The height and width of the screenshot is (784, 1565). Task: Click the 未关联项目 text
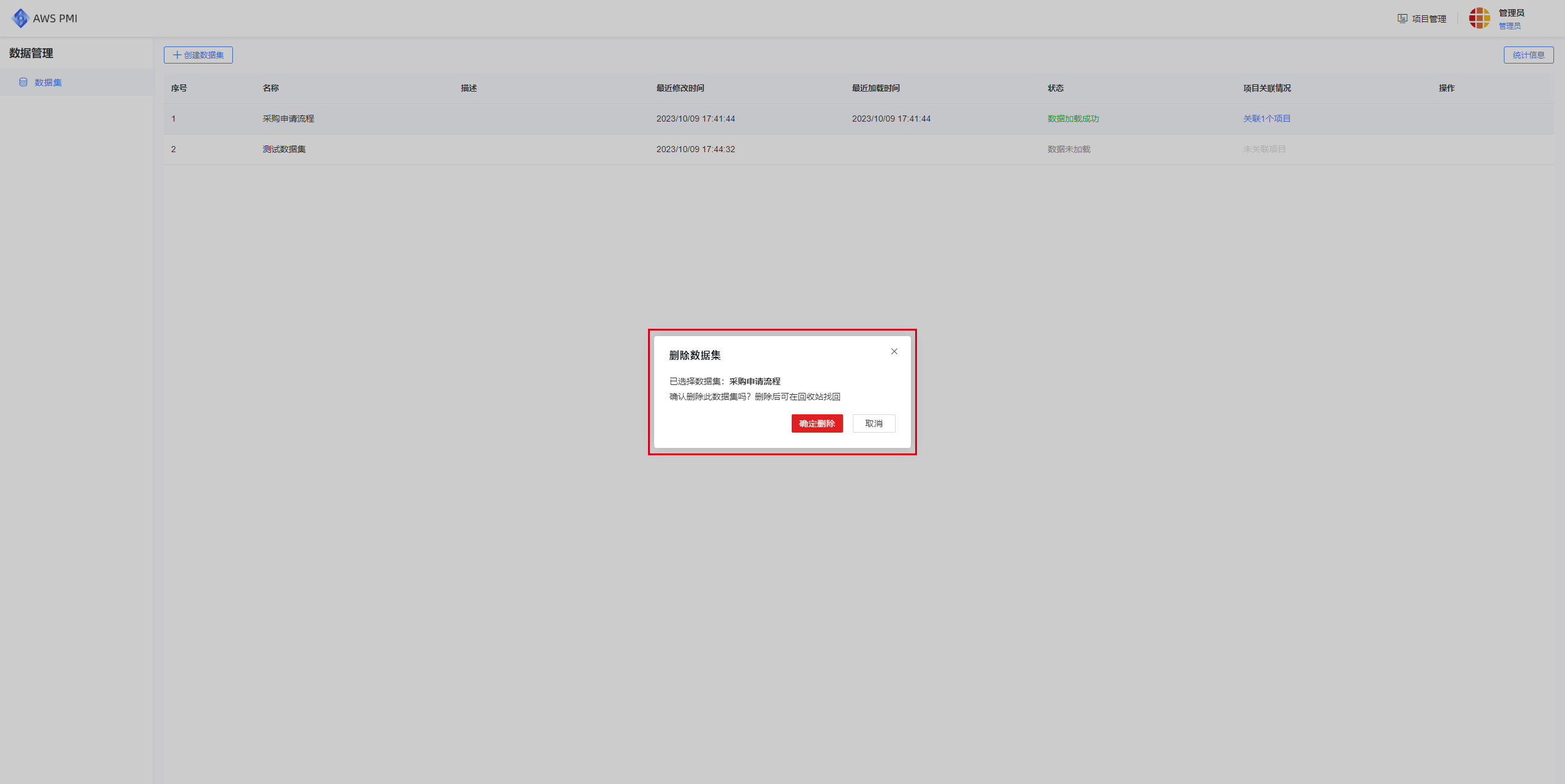tap(1264, 149)
